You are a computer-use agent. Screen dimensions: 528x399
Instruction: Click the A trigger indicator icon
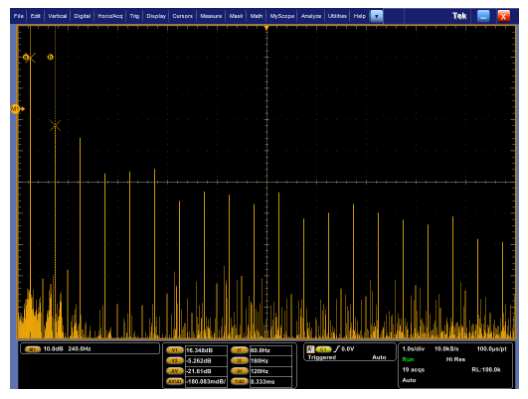tap(310, 349)
